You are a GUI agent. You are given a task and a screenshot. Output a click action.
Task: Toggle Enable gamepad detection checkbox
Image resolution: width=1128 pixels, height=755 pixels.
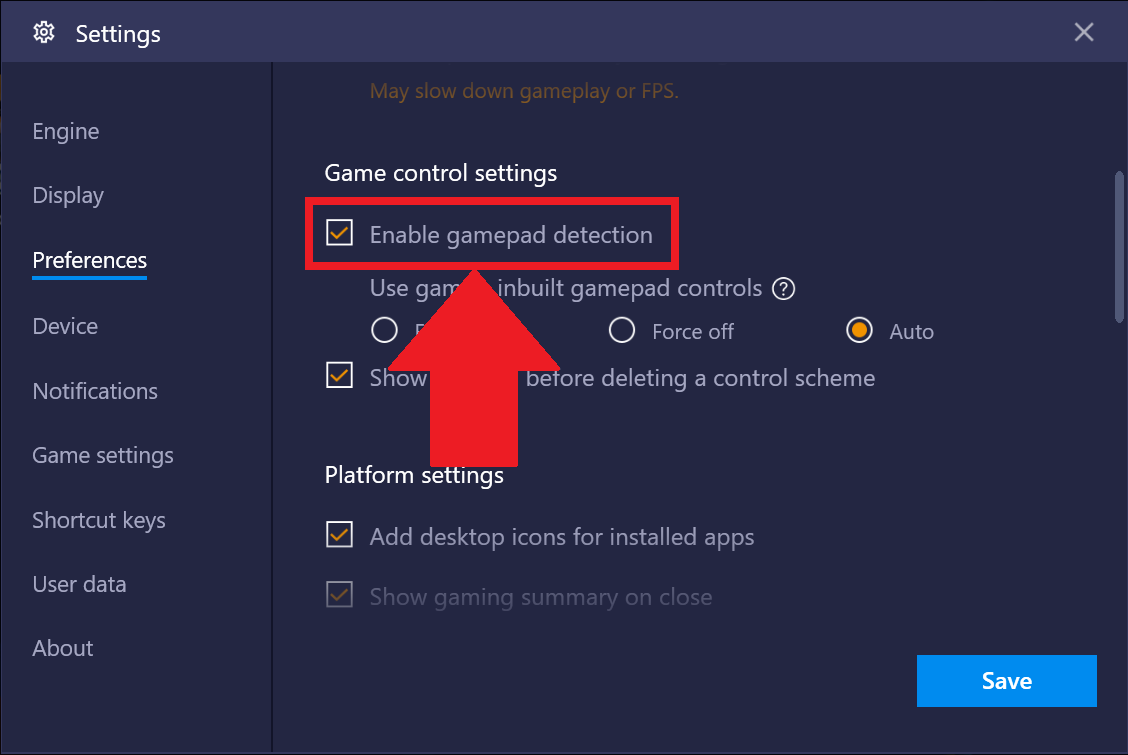[x=340, y=234]
